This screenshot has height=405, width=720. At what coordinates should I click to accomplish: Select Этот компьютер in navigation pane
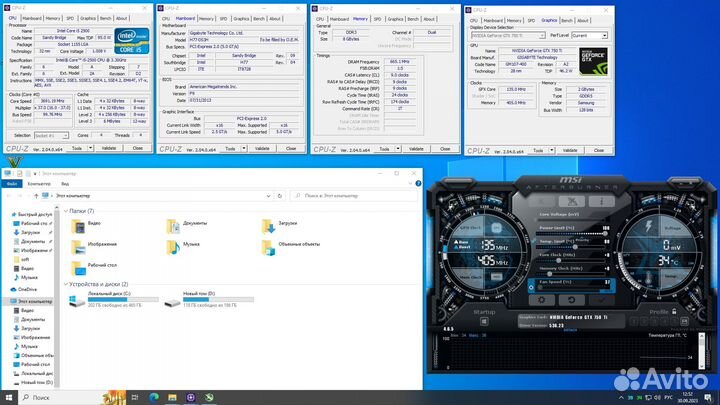(30, 302)
